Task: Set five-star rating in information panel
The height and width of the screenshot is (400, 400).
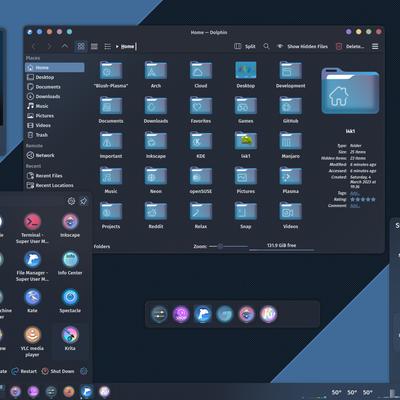Action: pos(373,199)
